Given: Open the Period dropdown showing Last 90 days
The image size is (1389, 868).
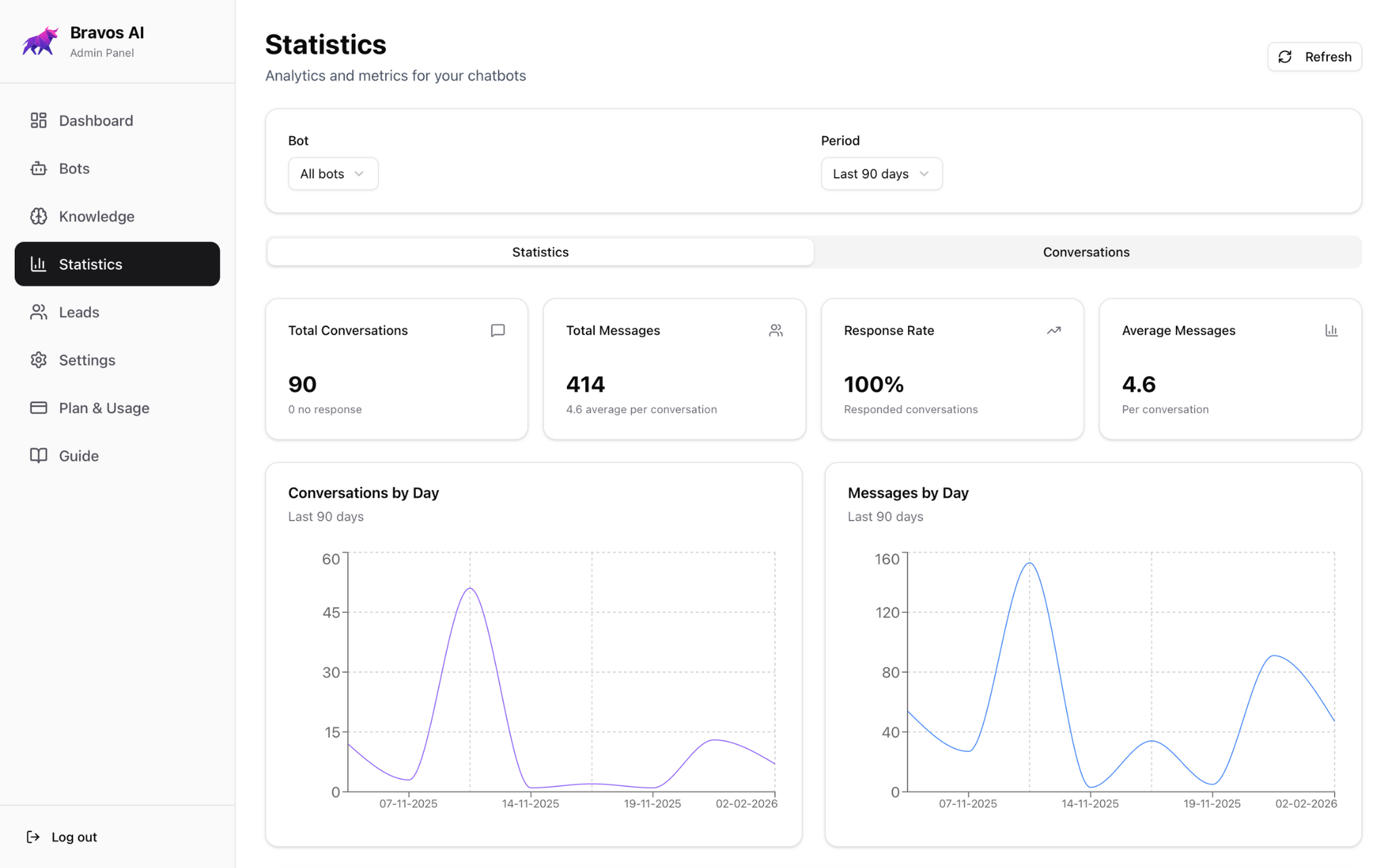Looking at the screenshot, I should 881,174.
